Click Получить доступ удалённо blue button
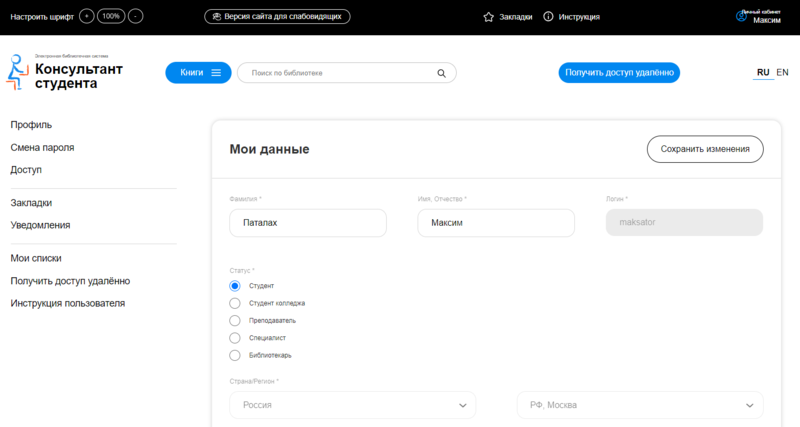Viewport: 800px width, 427px height. click(x=619, y=73)
